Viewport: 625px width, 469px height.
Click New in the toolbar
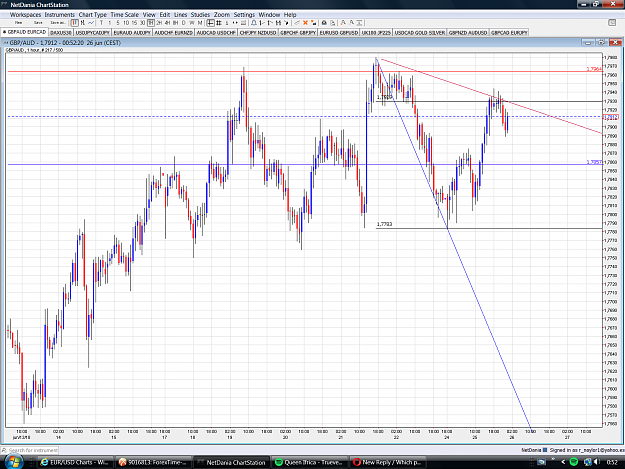[18, 23]
